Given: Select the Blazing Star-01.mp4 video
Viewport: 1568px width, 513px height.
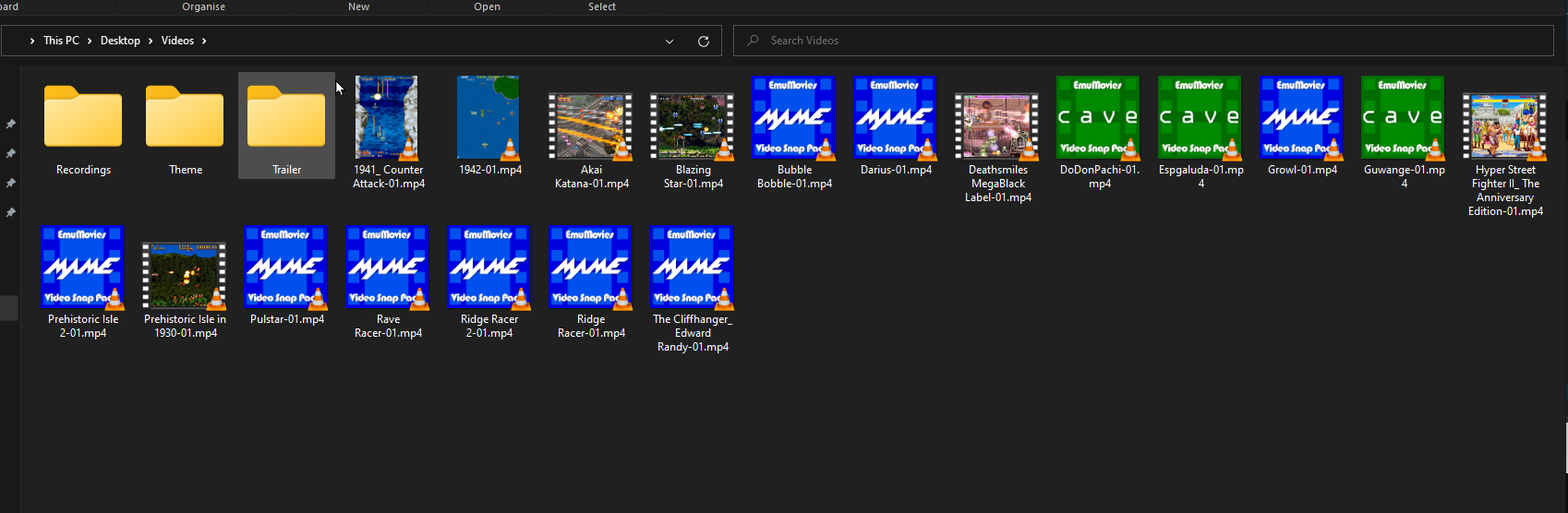Looking at the screenshot, I should tap(693, 126).
